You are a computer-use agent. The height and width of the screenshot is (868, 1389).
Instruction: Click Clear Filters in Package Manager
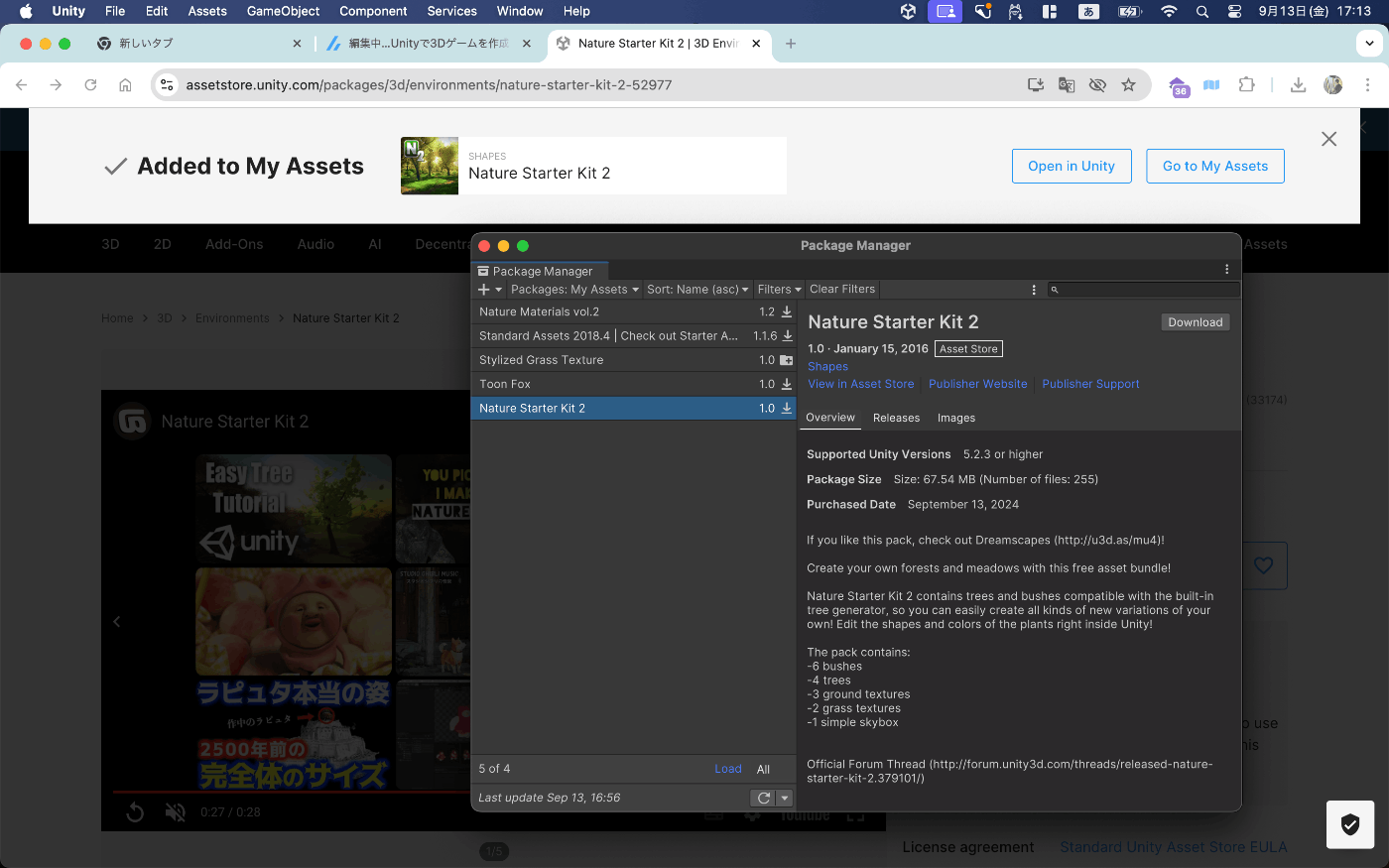pyautogui.click(x=842, y=290)
